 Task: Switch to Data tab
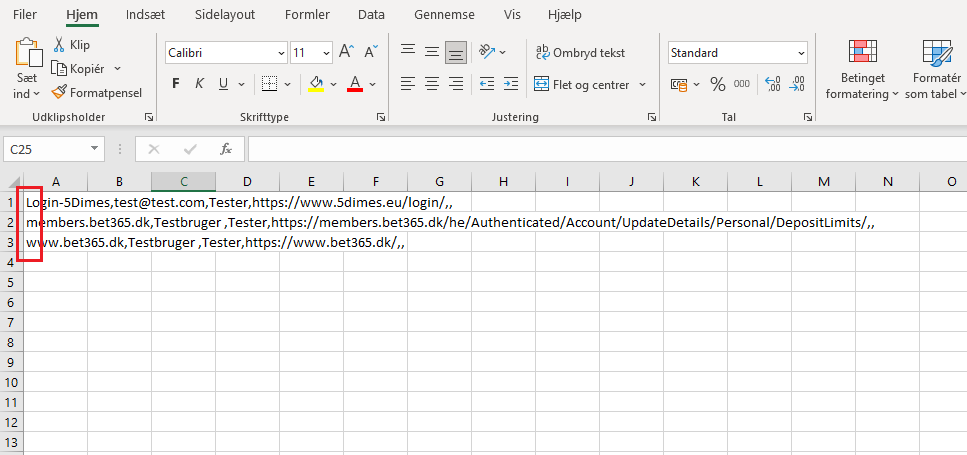371,14
